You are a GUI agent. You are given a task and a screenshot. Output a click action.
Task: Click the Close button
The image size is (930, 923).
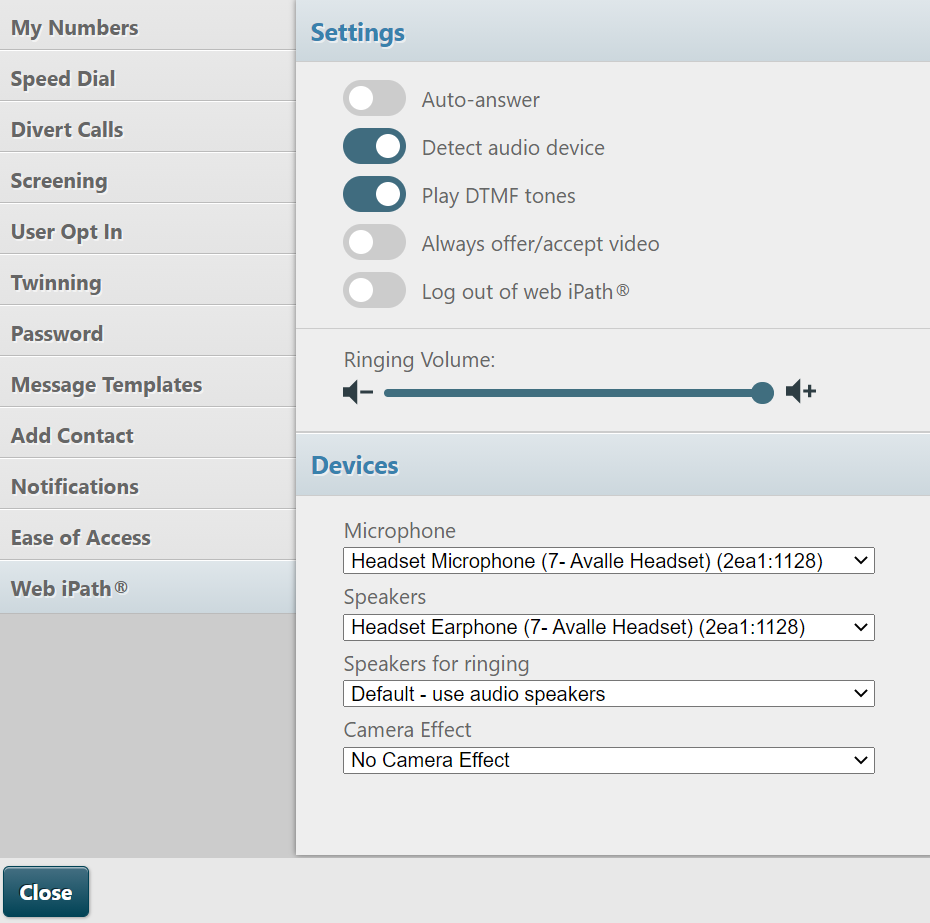tap(46, 892)
